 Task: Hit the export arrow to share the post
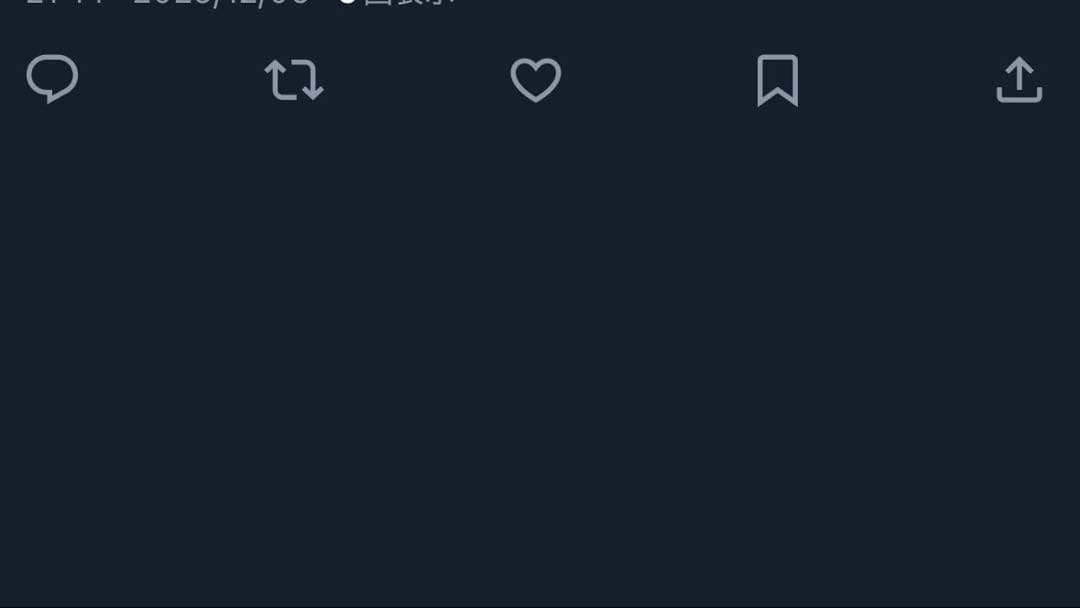1019,80
